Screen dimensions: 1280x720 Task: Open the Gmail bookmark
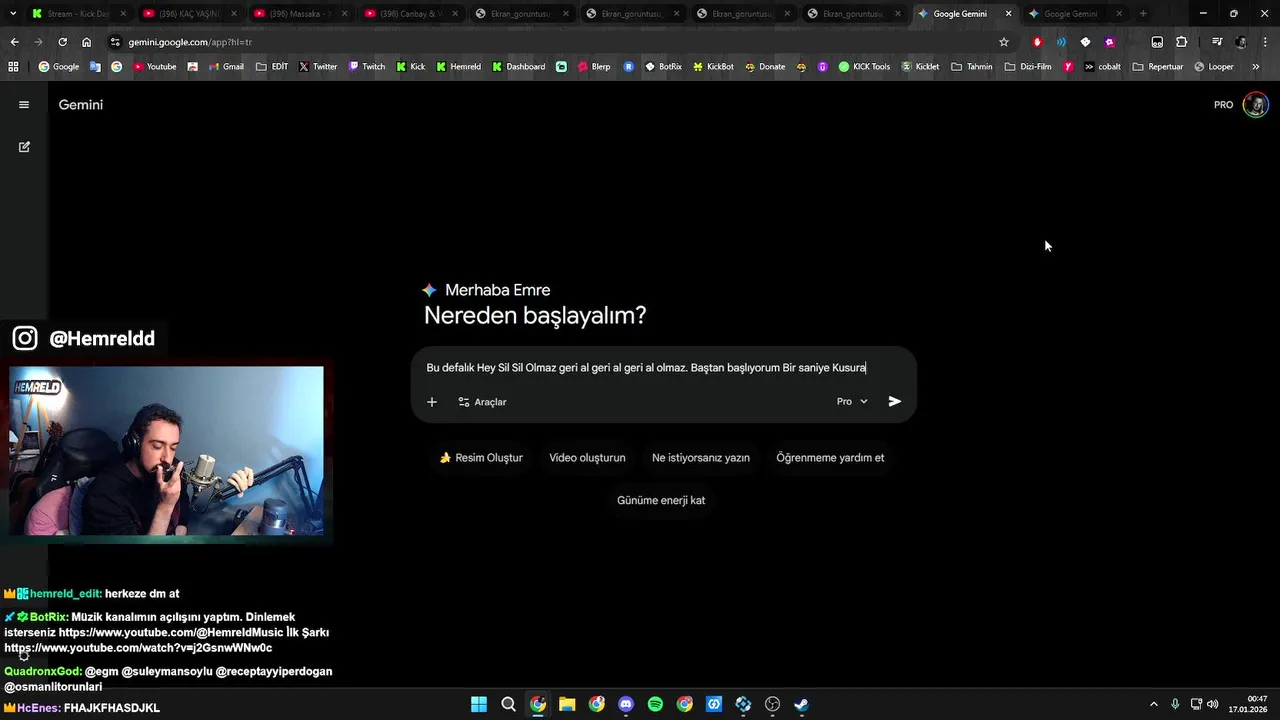pos(225,67)
